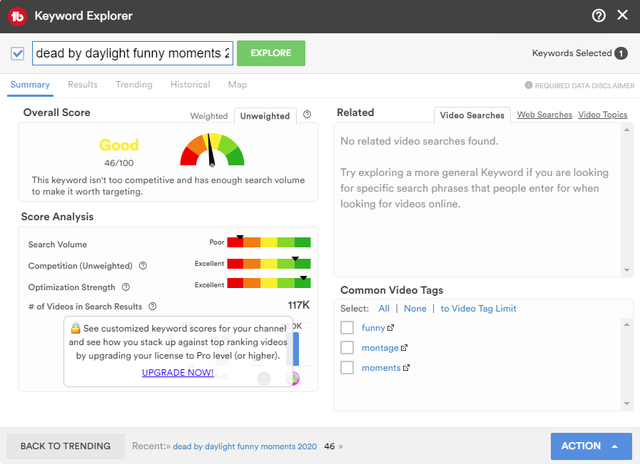Screen dimensions: 640x464
Task: Focus the keyword search input field
Action: [133, 53]
